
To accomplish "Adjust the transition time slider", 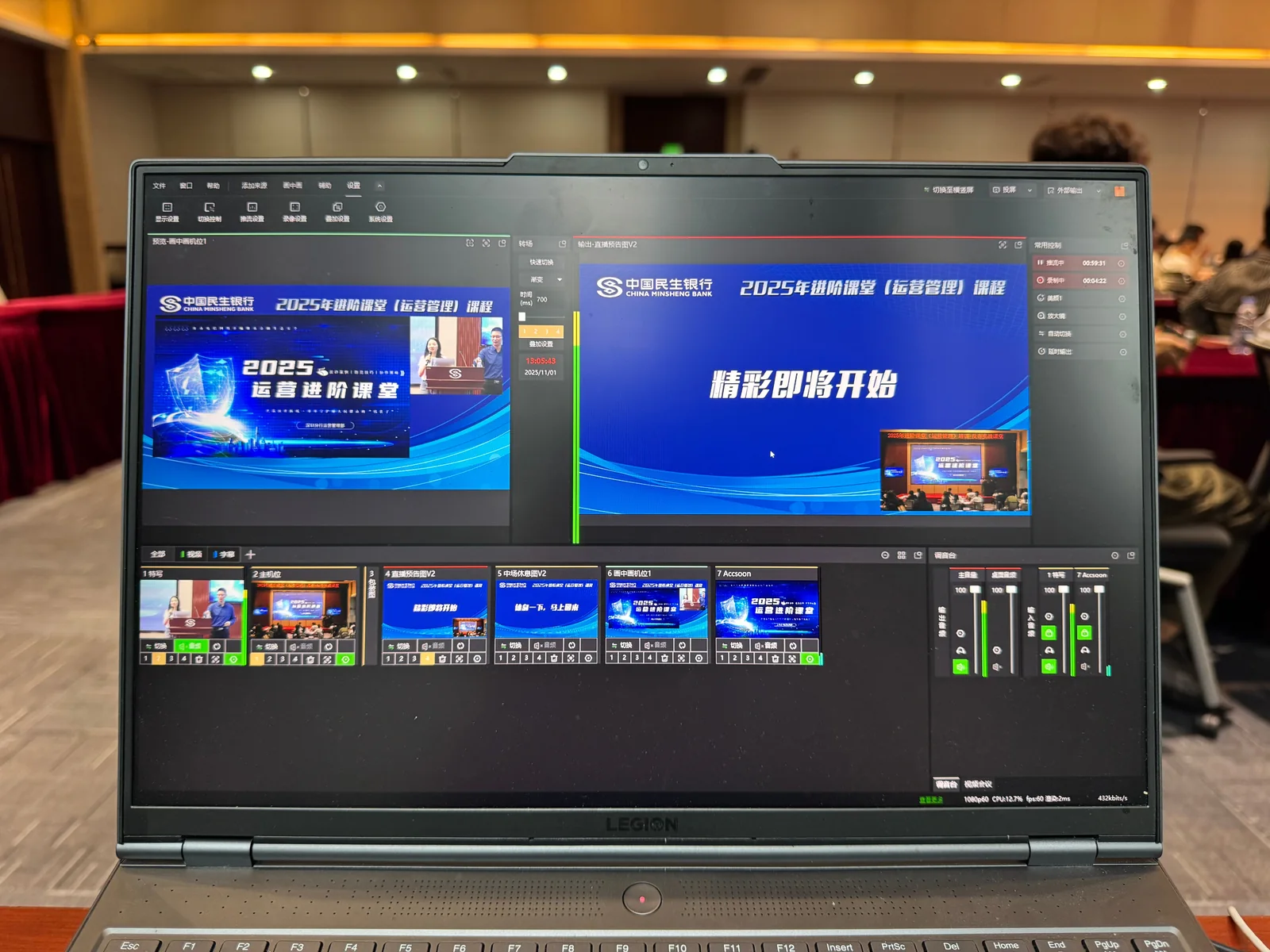I will pyautogui.click(x=541, y=317).
